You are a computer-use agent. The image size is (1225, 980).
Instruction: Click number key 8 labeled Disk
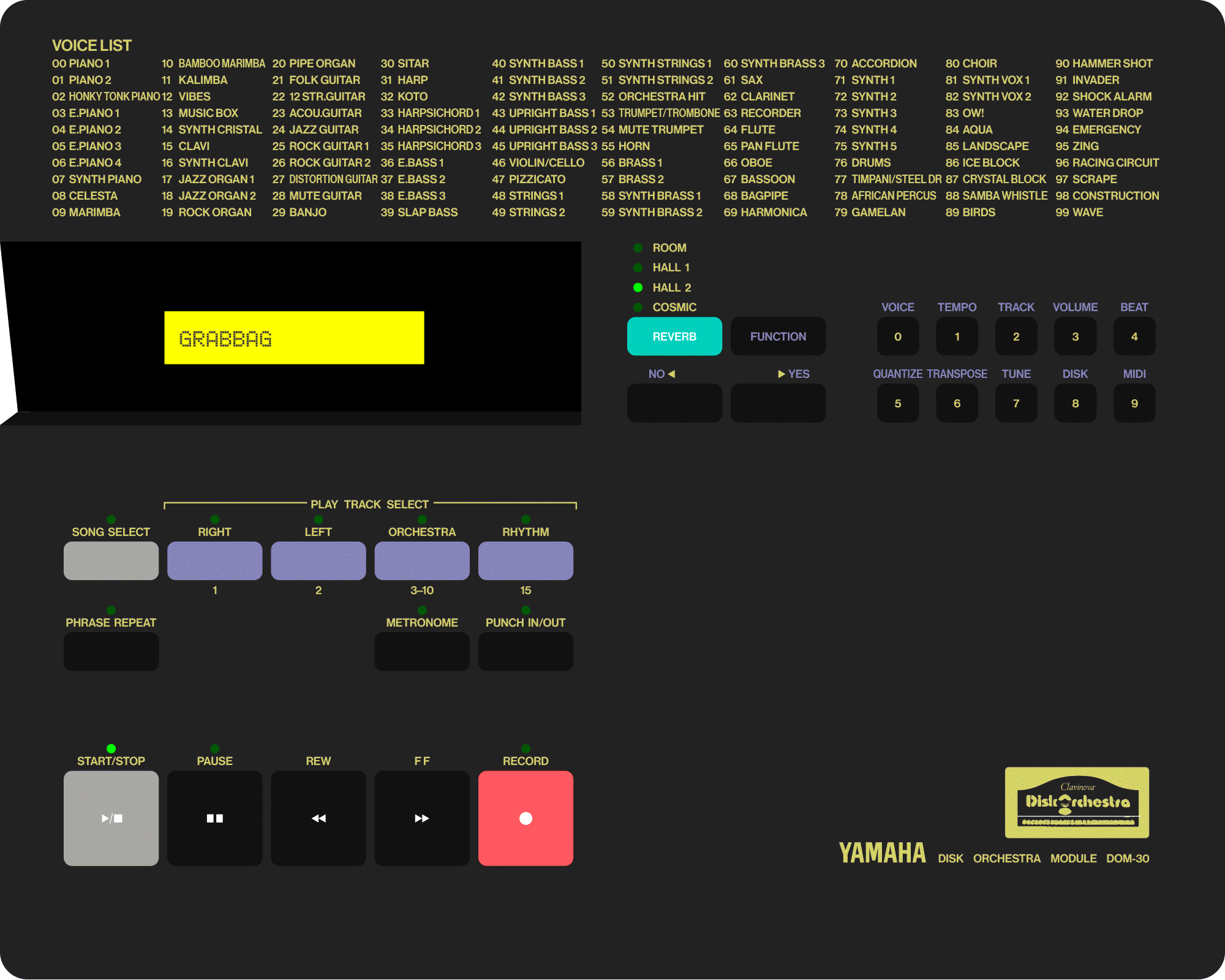[x=1075, y=403]
